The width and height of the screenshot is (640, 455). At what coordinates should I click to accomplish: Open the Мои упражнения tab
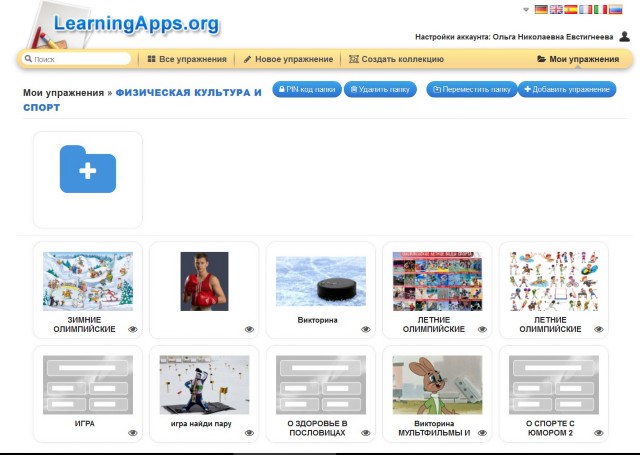(x=578, y=59)
